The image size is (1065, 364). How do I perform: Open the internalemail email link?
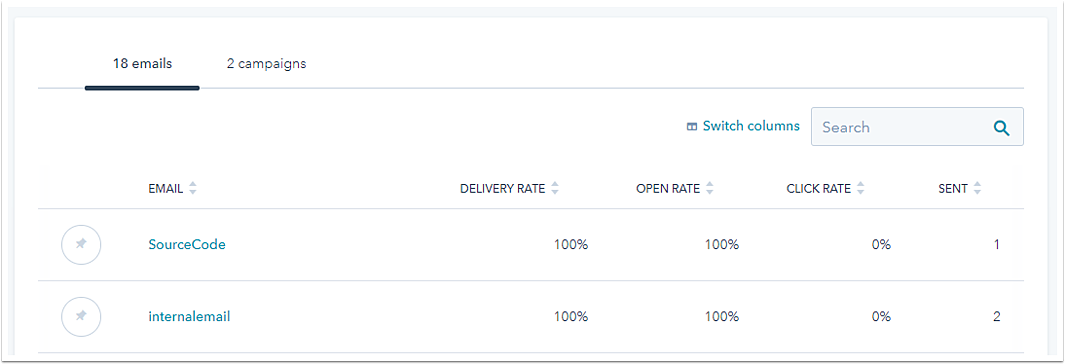189,316
